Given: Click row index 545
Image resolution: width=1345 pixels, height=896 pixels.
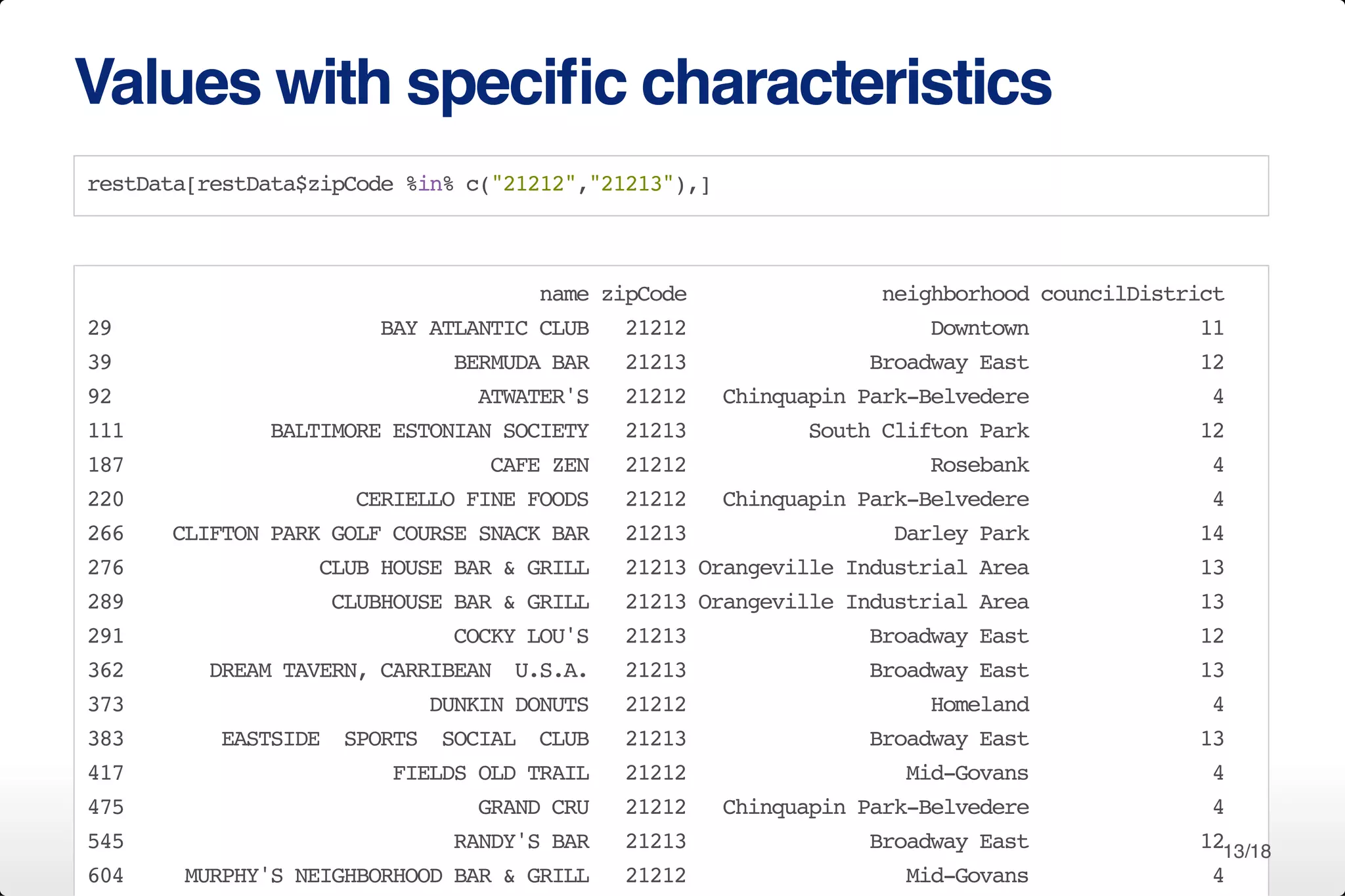Looking at the screenshot, I should pyautogui.click(x=106, y=842).
